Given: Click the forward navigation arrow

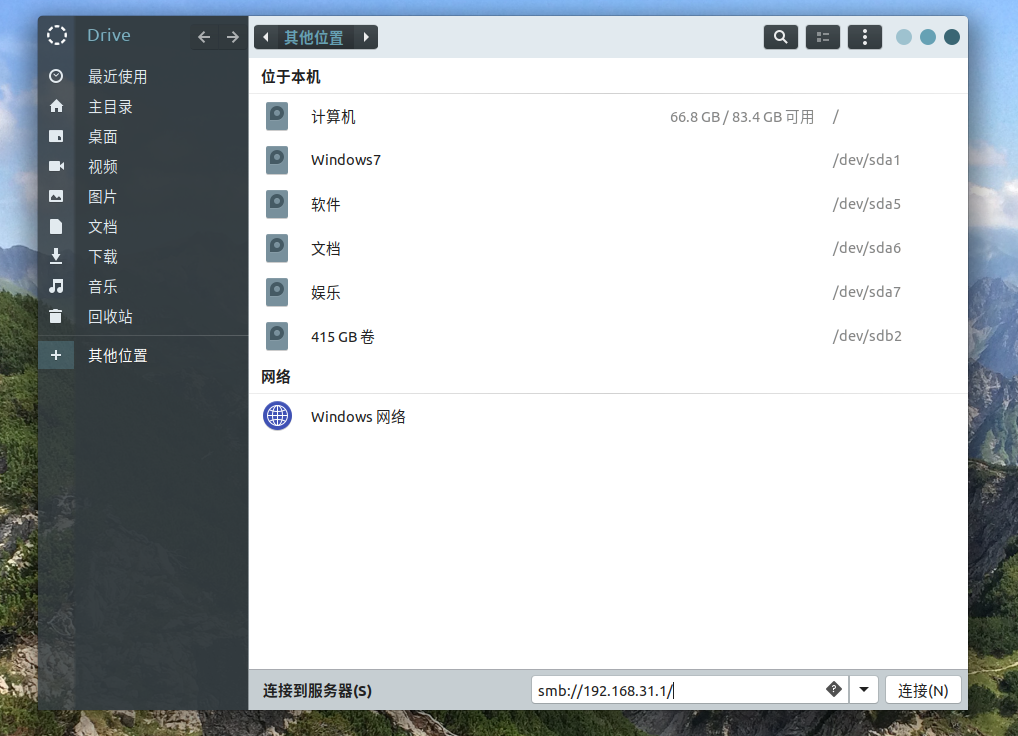Looking at the screenshot, I should (x=232, y=36).
